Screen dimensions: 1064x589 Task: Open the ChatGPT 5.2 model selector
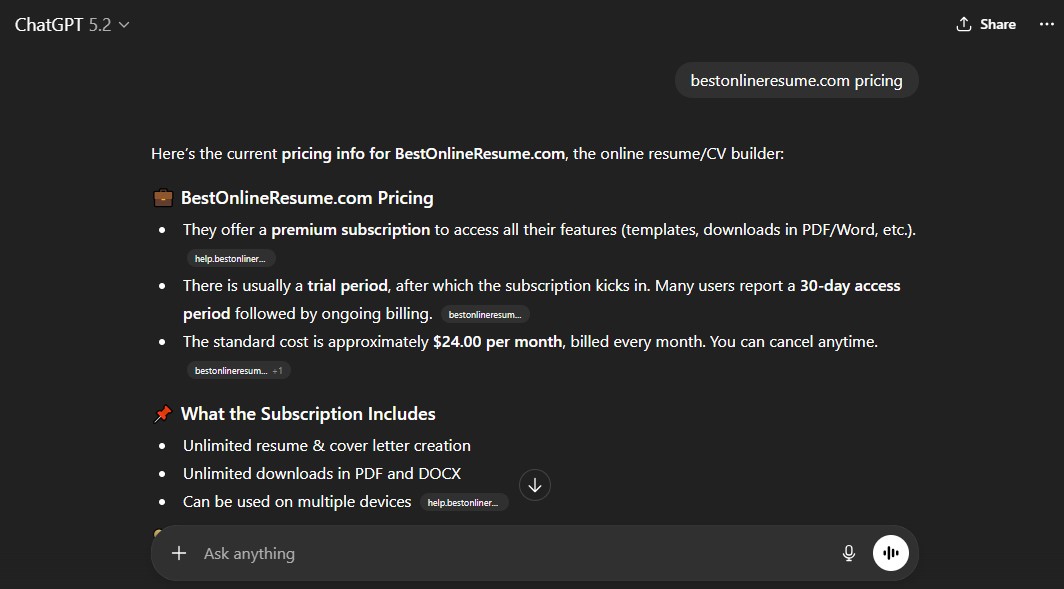(70, 24)
